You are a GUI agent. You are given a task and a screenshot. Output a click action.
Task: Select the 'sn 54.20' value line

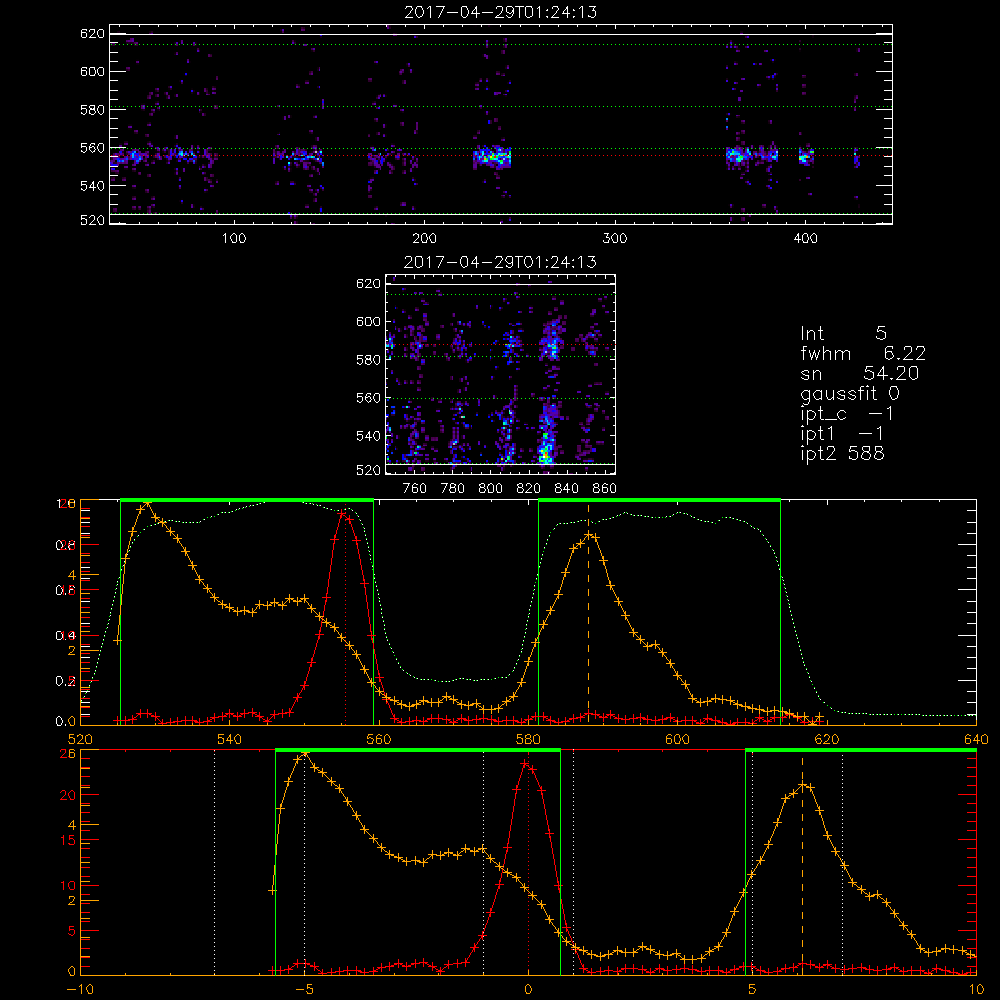[860, 373]
